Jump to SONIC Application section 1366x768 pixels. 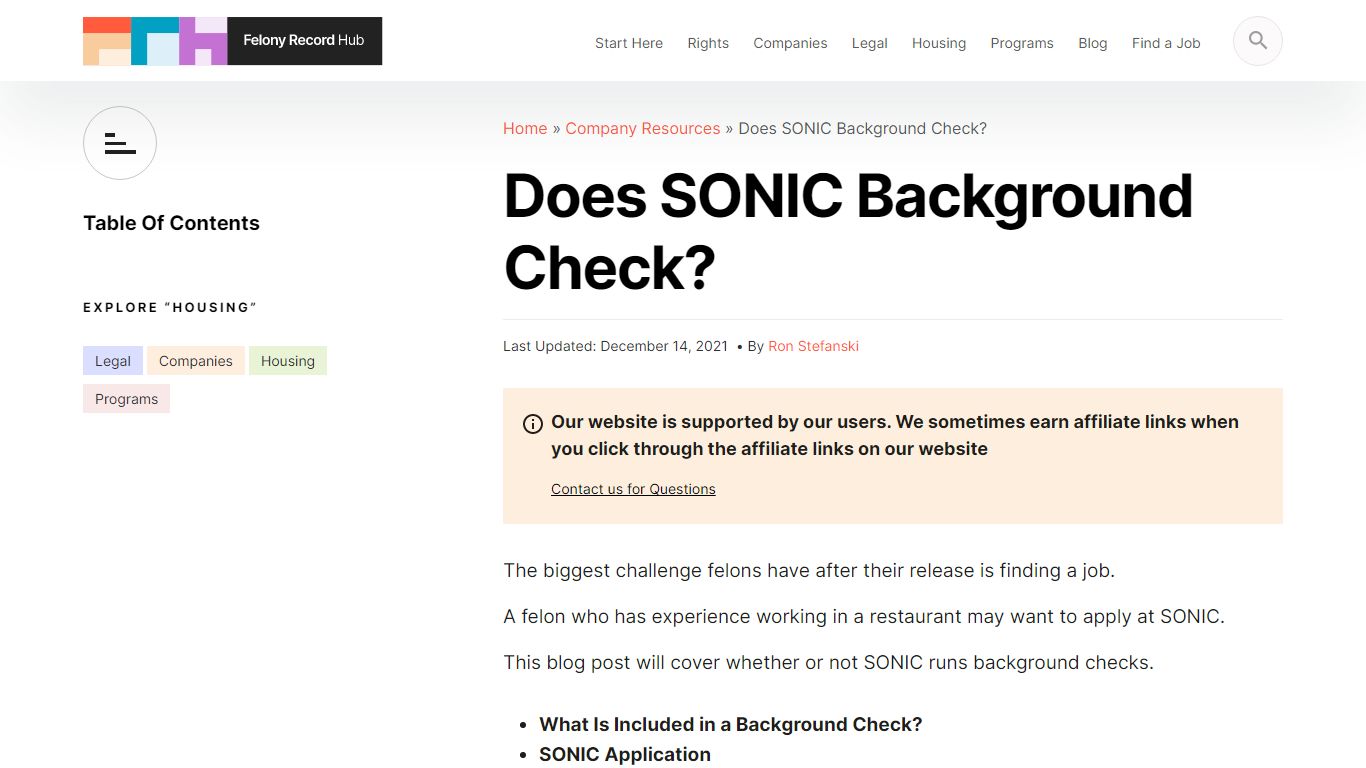pyautogui.click(x=625, y=754)
